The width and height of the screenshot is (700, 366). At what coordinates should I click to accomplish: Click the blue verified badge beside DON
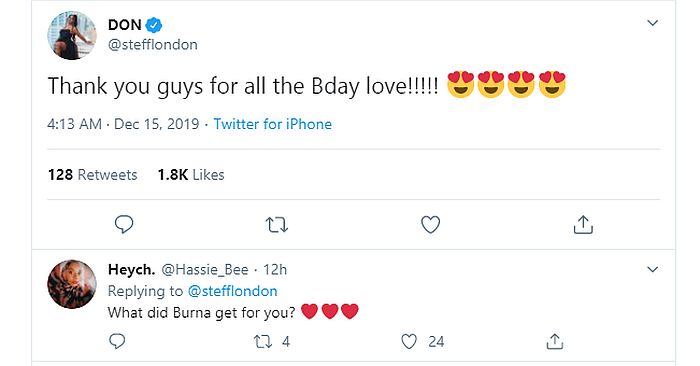pos(154,25)
